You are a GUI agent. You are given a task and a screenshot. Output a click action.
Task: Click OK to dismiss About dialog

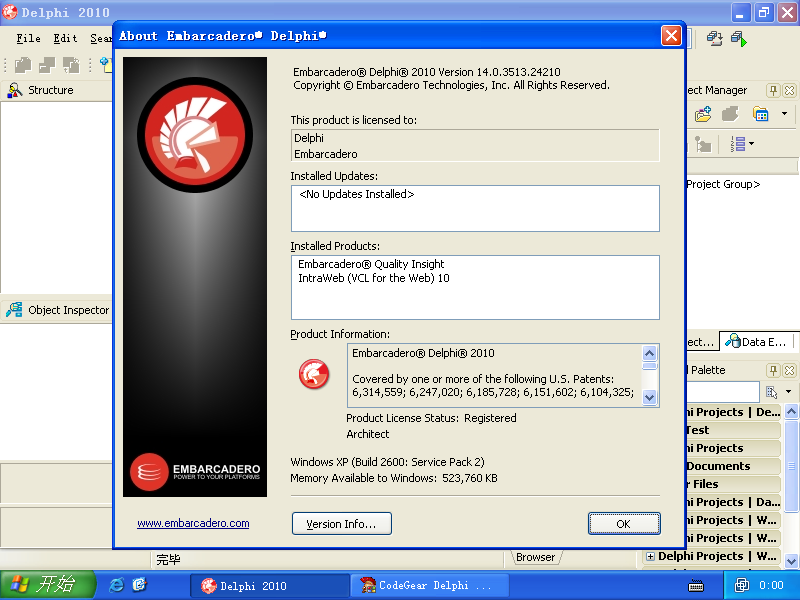(x=623, y=524)
